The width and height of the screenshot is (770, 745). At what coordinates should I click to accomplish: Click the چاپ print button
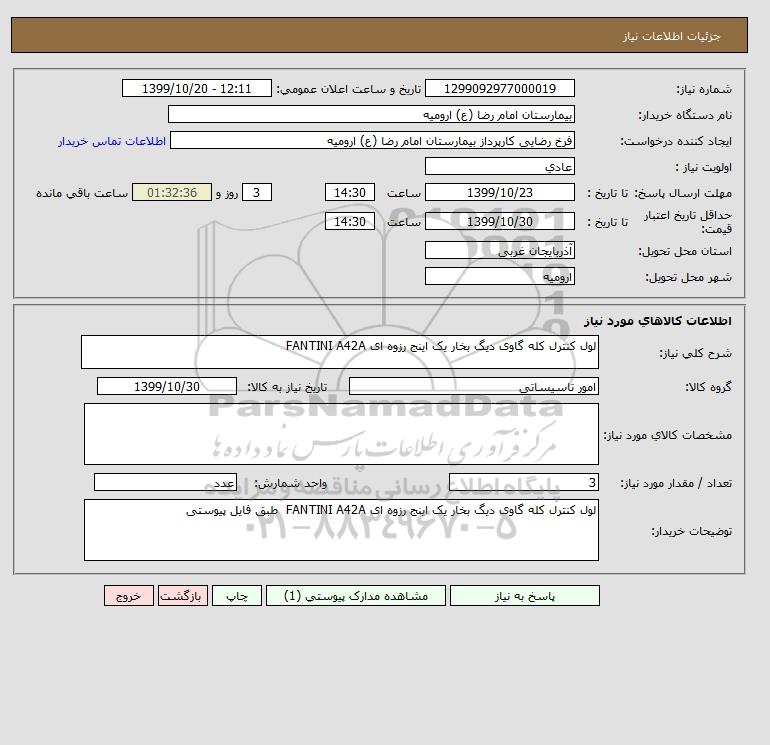237,596
